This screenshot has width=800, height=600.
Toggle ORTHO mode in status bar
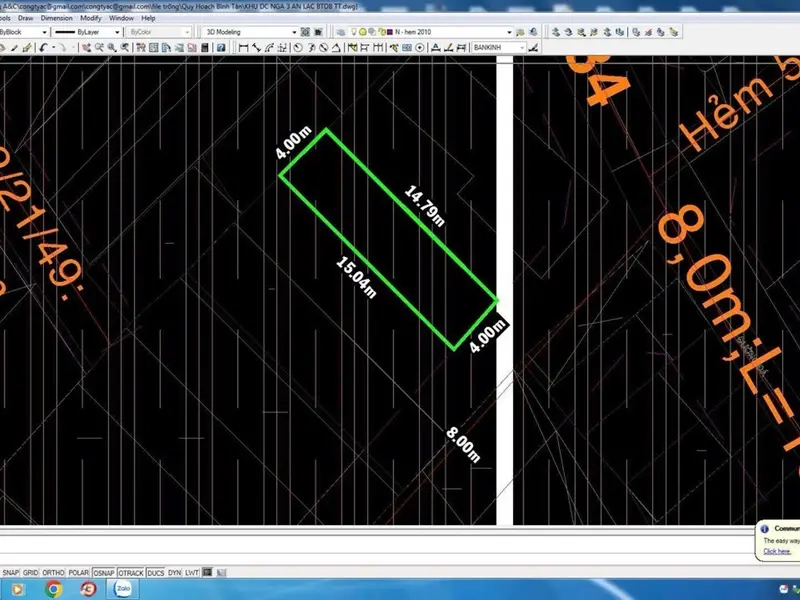pyautogui.click(x=53, y=572)
